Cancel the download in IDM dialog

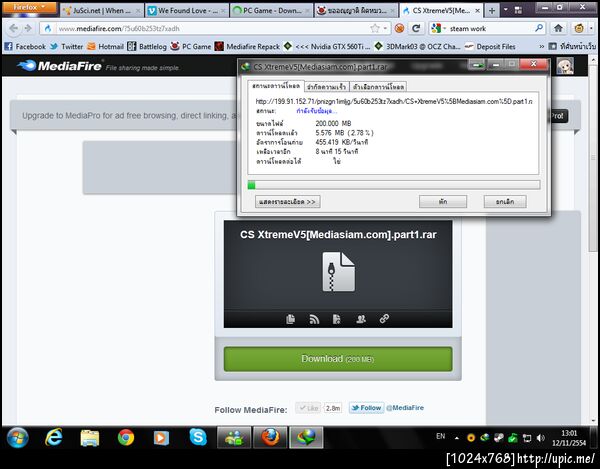(505, 202)
